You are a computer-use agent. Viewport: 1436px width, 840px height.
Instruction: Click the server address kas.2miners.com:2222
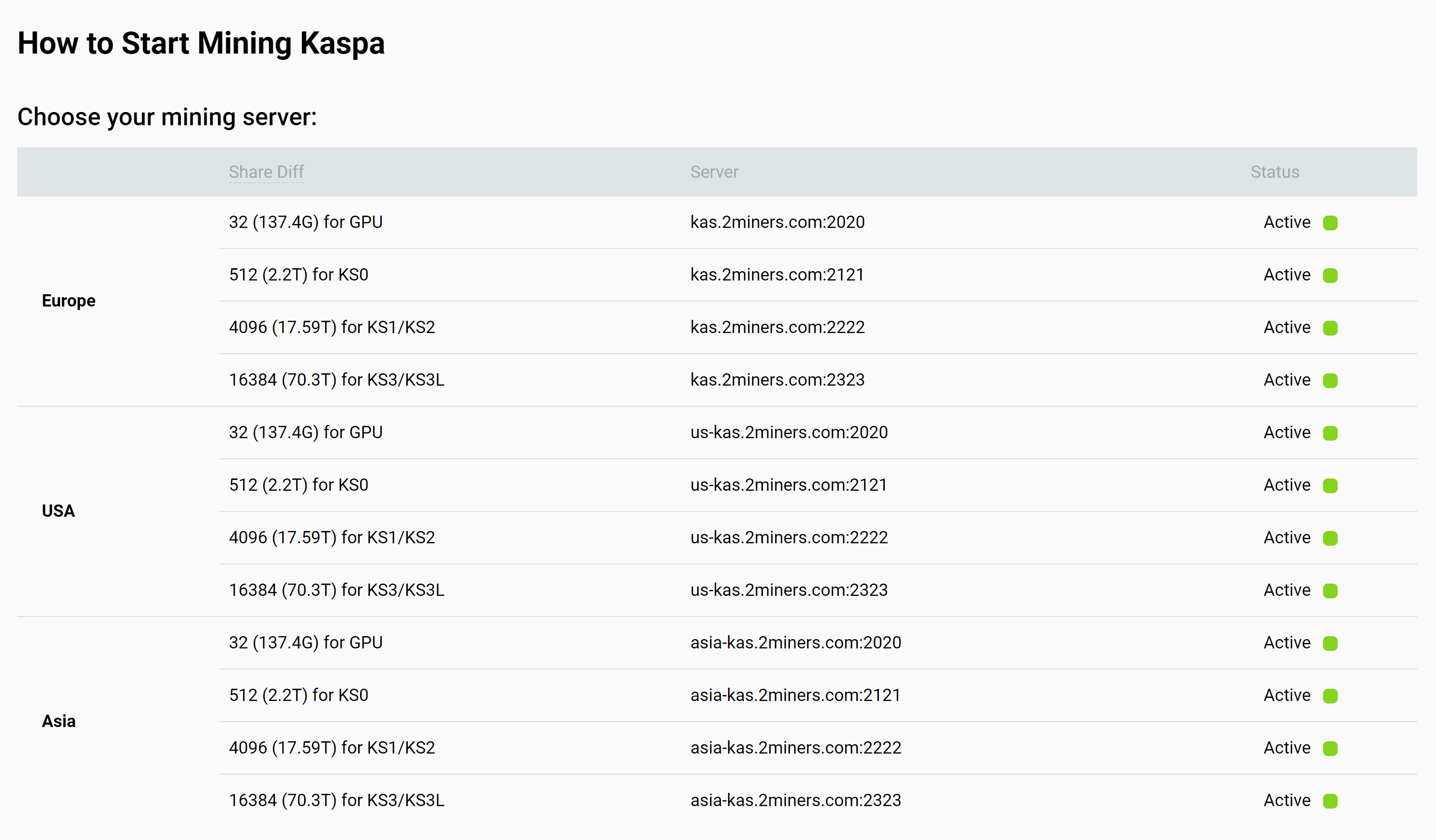click(x=778, y=327)
